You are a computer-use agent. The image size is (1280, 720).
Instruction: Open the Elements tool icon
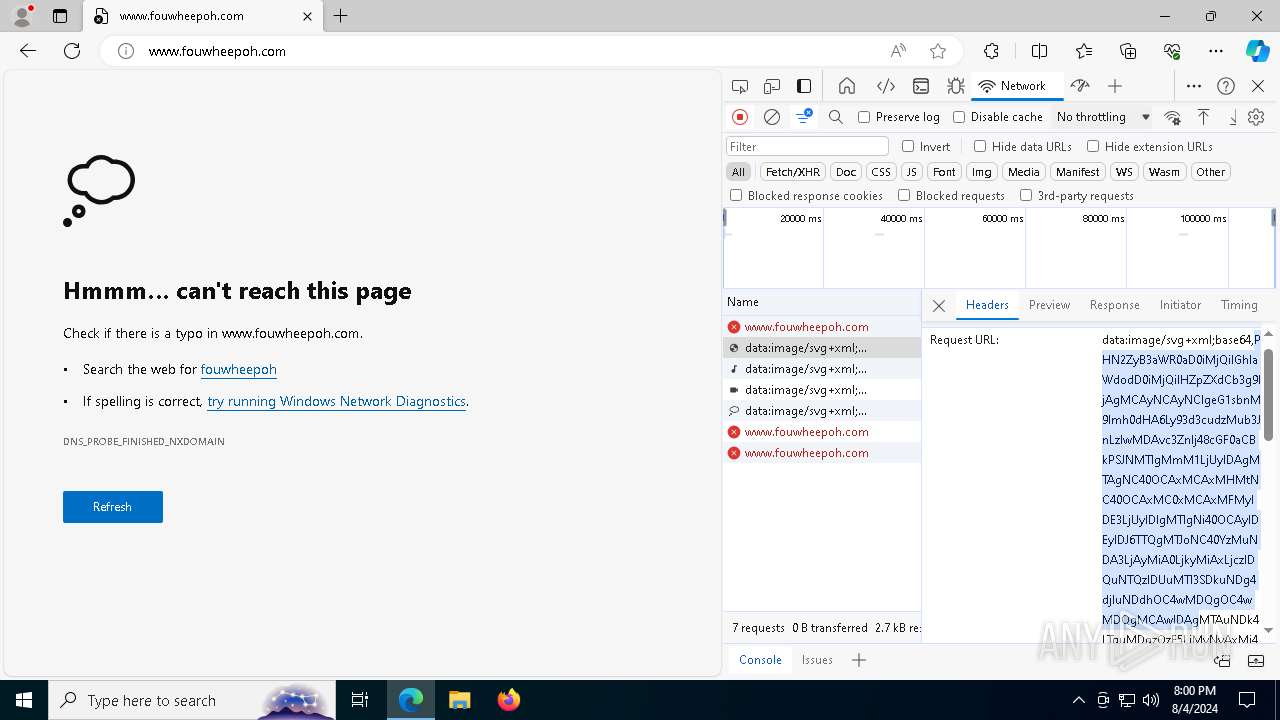[885, 86]
